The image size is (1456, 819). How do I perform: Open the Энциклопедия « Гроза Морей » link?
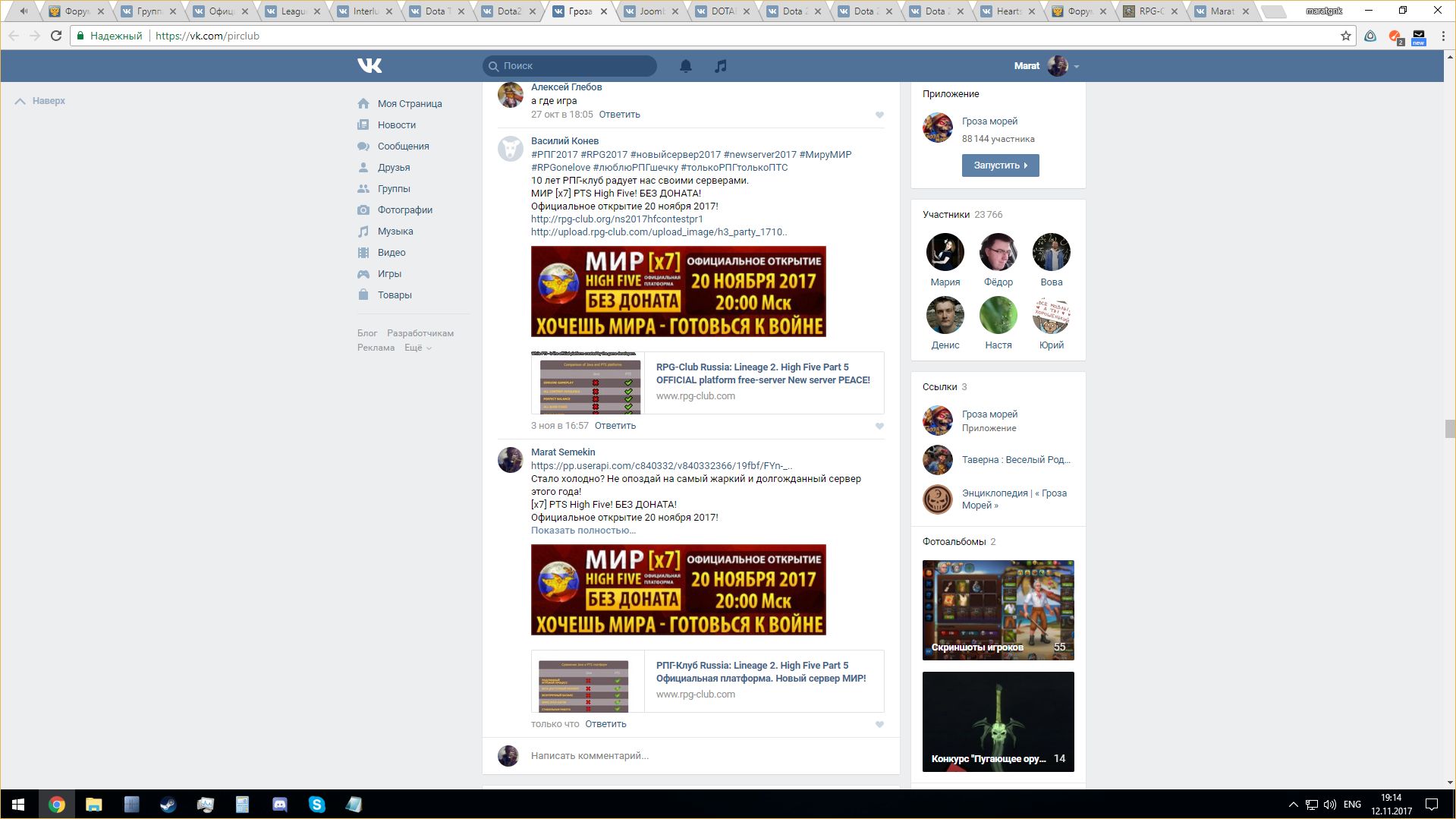[1014, 499]
